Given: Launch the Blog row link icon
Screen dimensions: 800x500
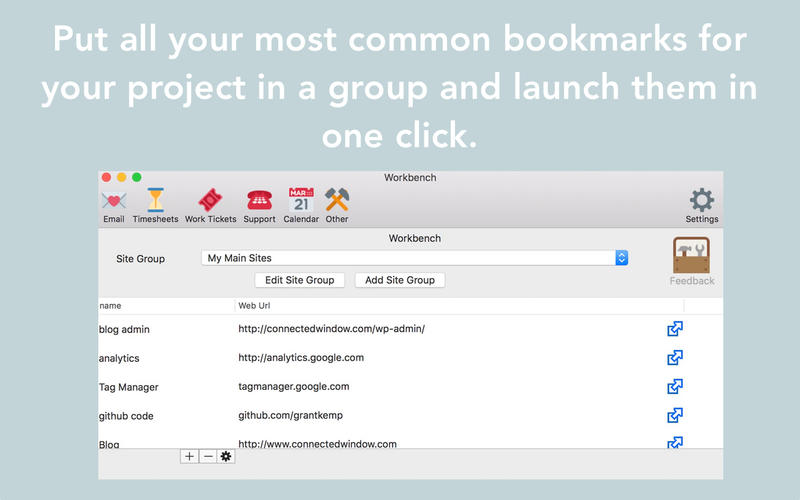Looking at the screenshot, I should (x=675, y=442).
